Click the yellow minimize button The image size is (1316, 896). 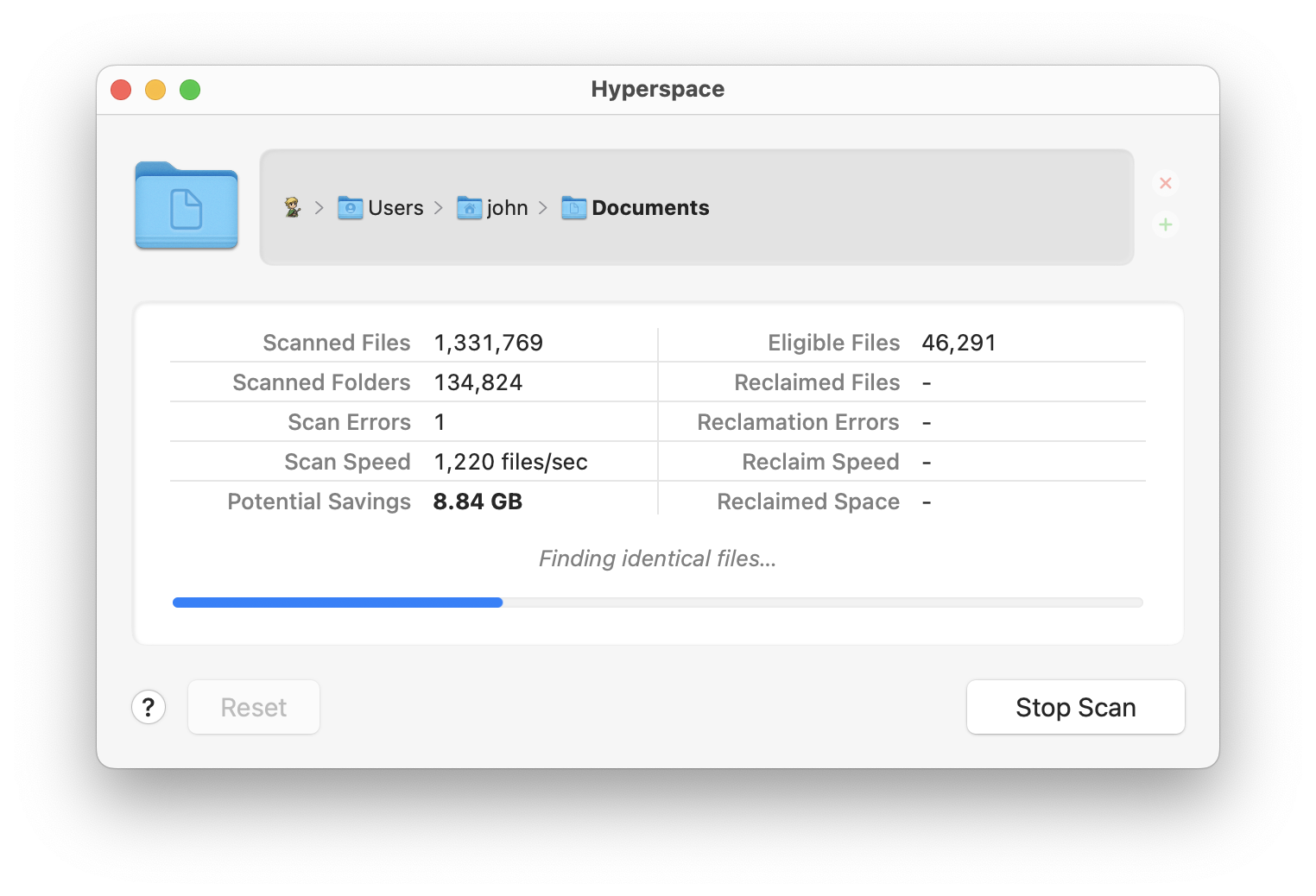click(155, 89)
